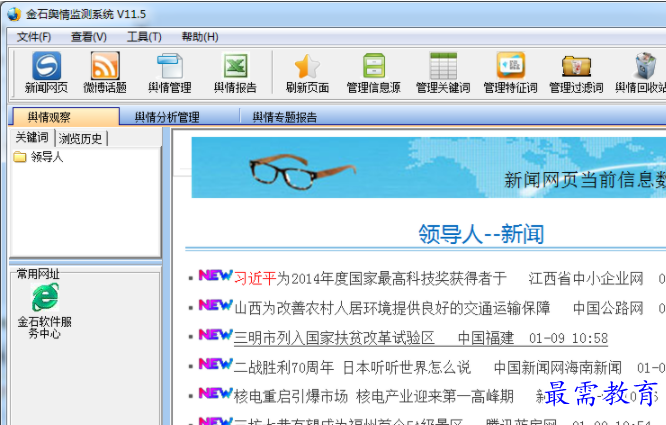
Task: Open the 工具(T) menu
Action: [144, 37]
